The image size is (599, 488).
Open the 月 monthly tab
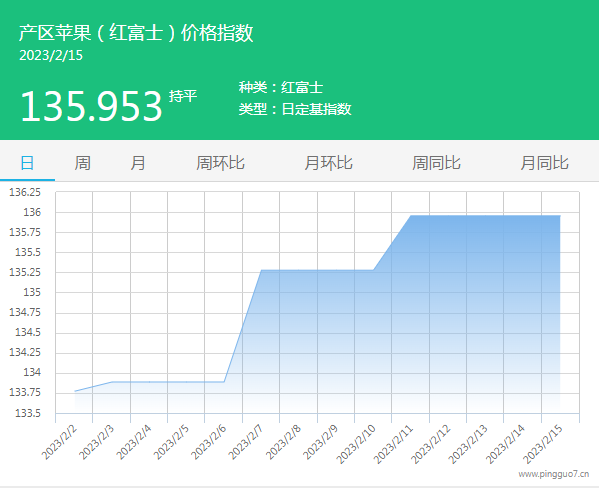138,163
